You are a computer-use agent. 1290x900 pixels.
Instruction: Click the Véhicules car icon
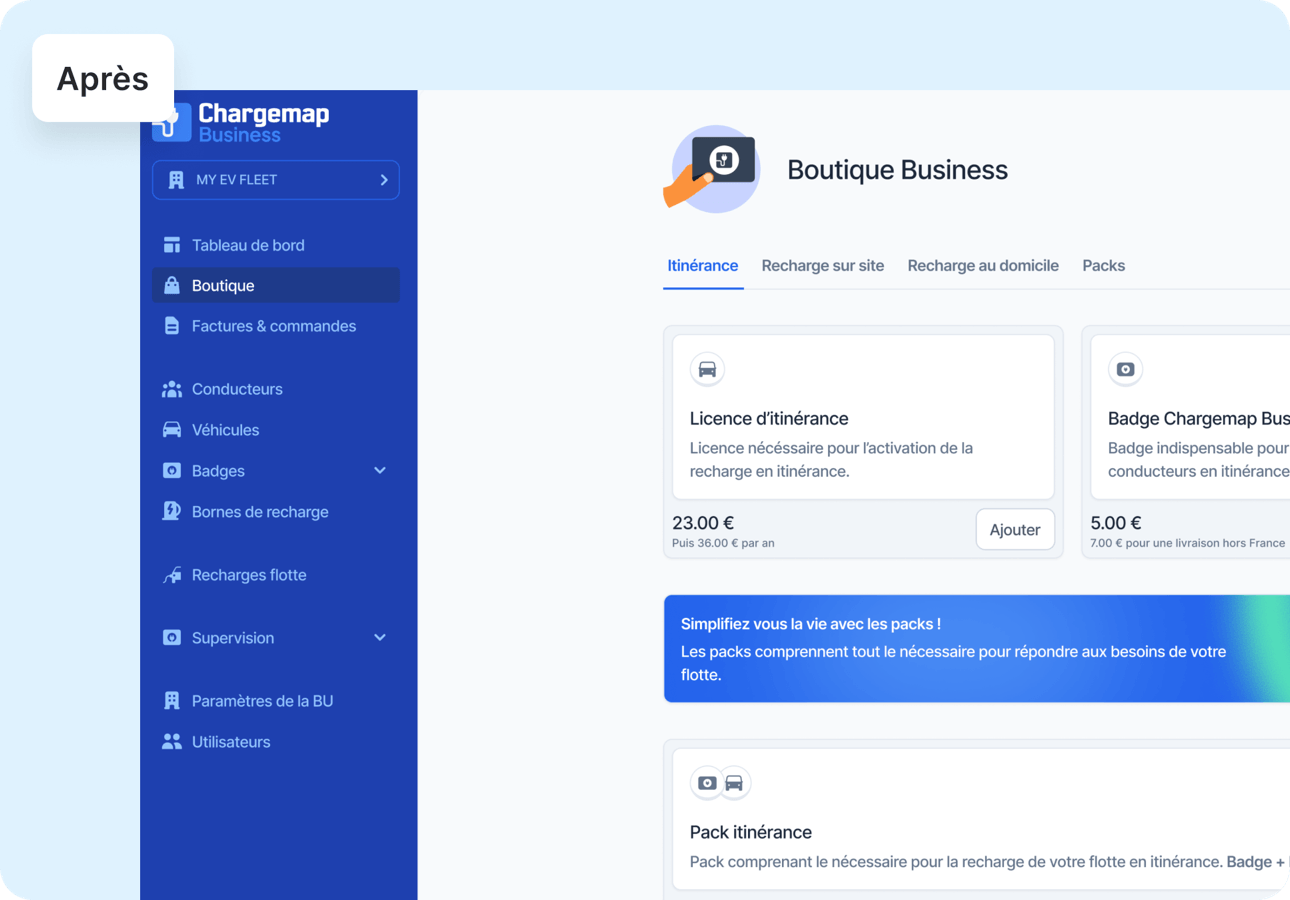tap(172, 430)
